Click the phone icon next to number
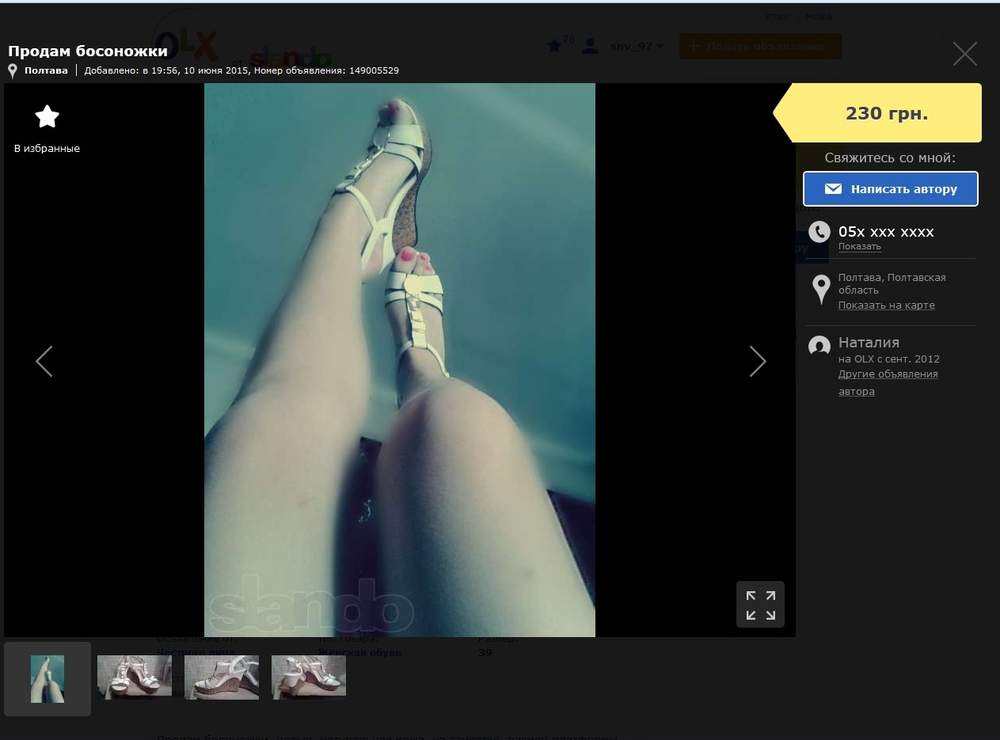This screenshot has height=740, width=1000. (x=820, y=232)
